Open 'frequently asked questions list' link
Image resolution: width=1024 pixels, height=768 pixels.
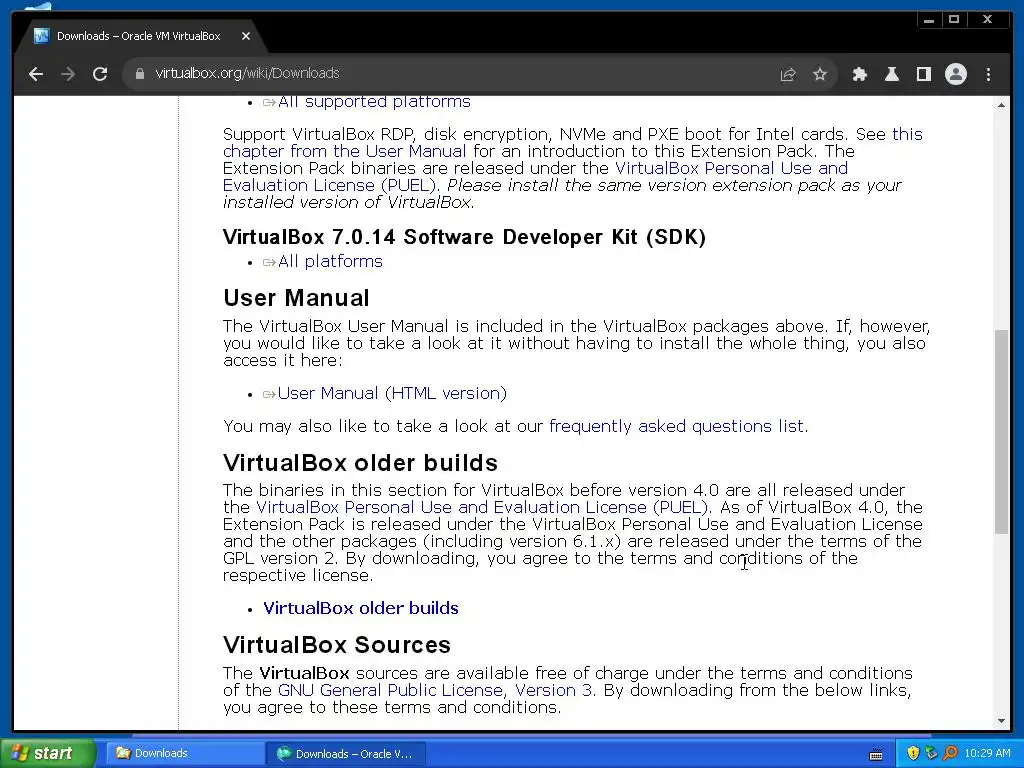click(676, 426)
